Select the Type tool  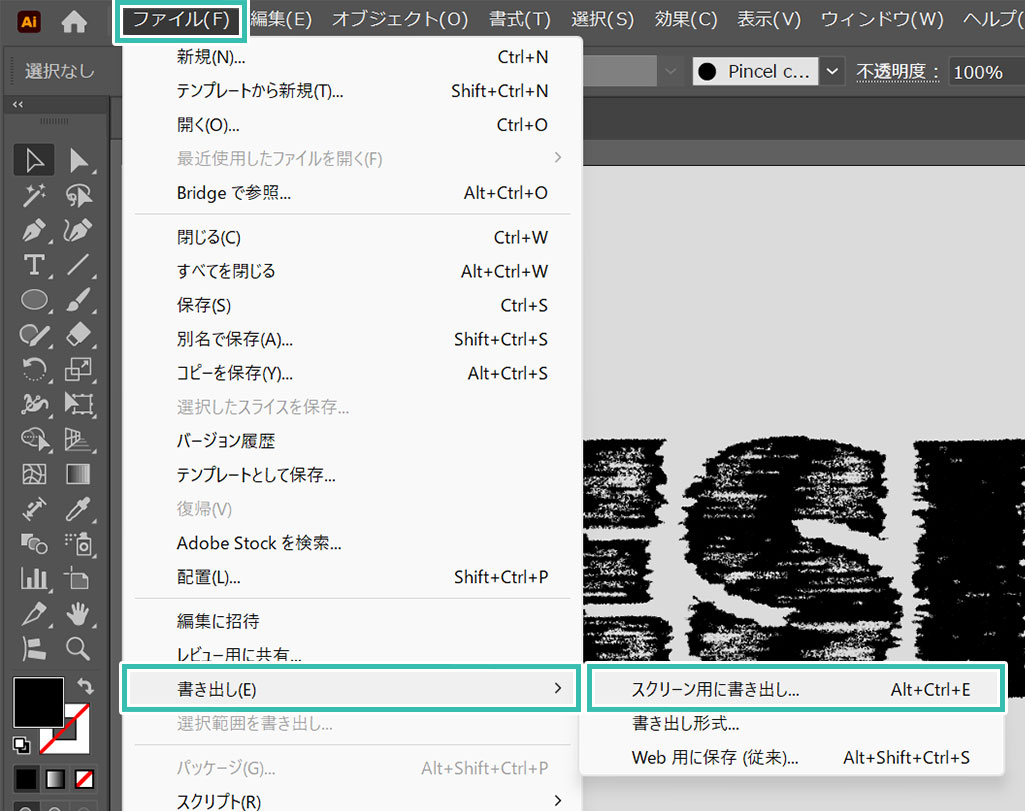(x=34, y=265)
